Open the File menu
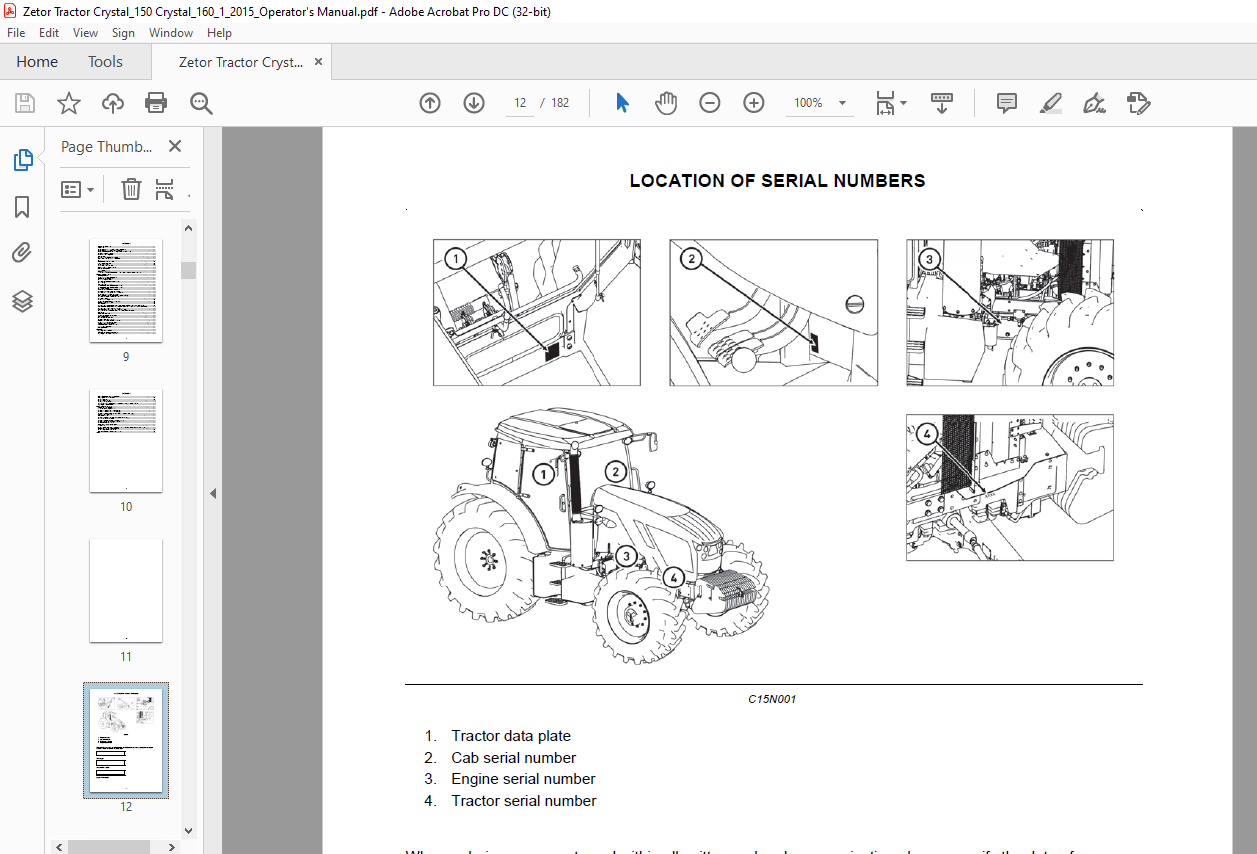This screenshot has width=1257, height=854. (x=16, y=33)
